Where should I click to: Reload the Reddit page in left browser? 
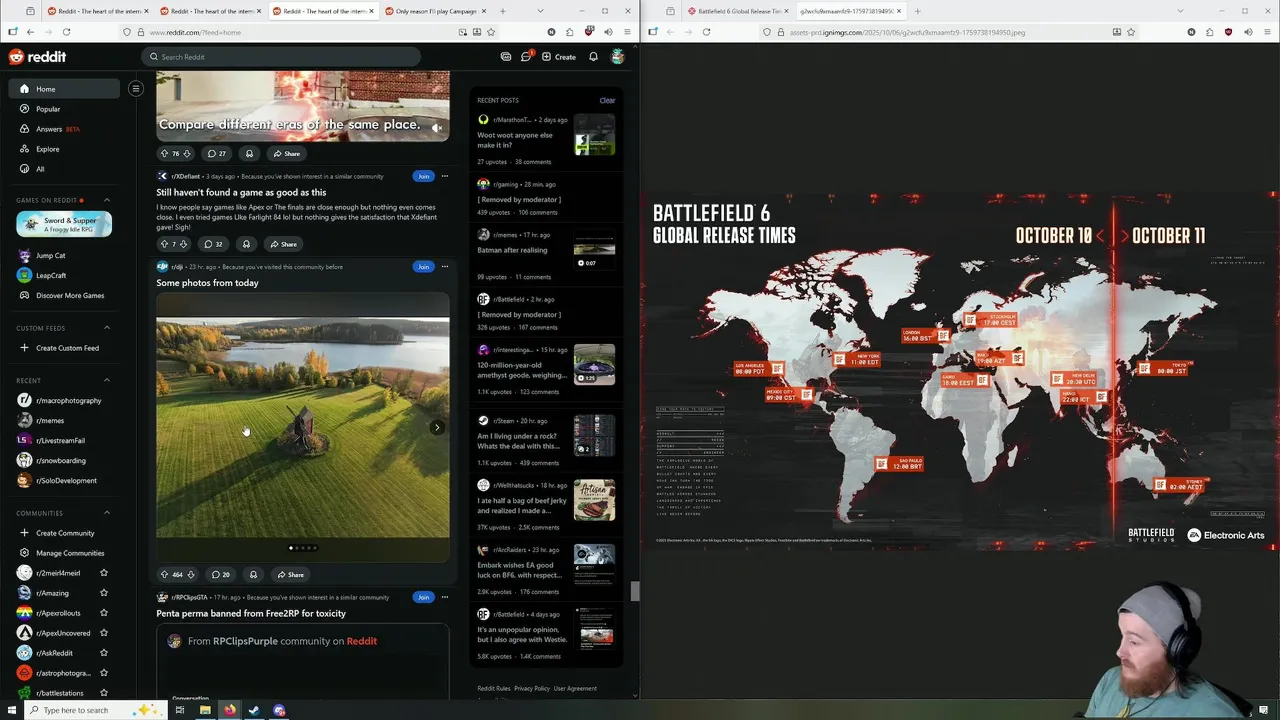(66, 32)
